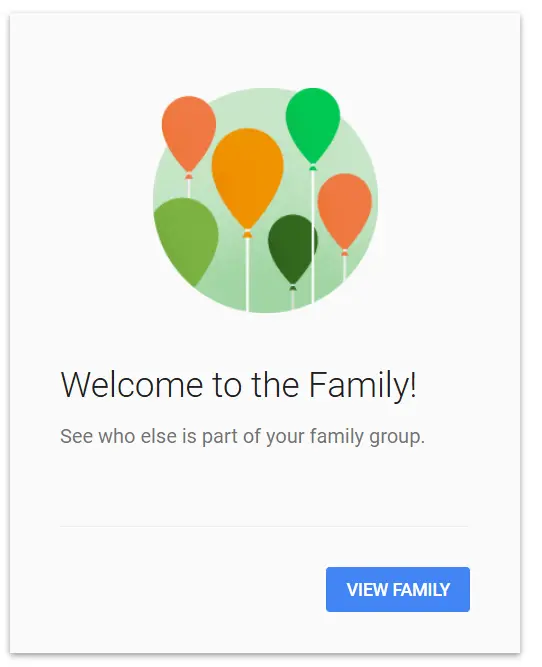
Task: Click the dark green small balloon
Action: click(x=292, y=249)
